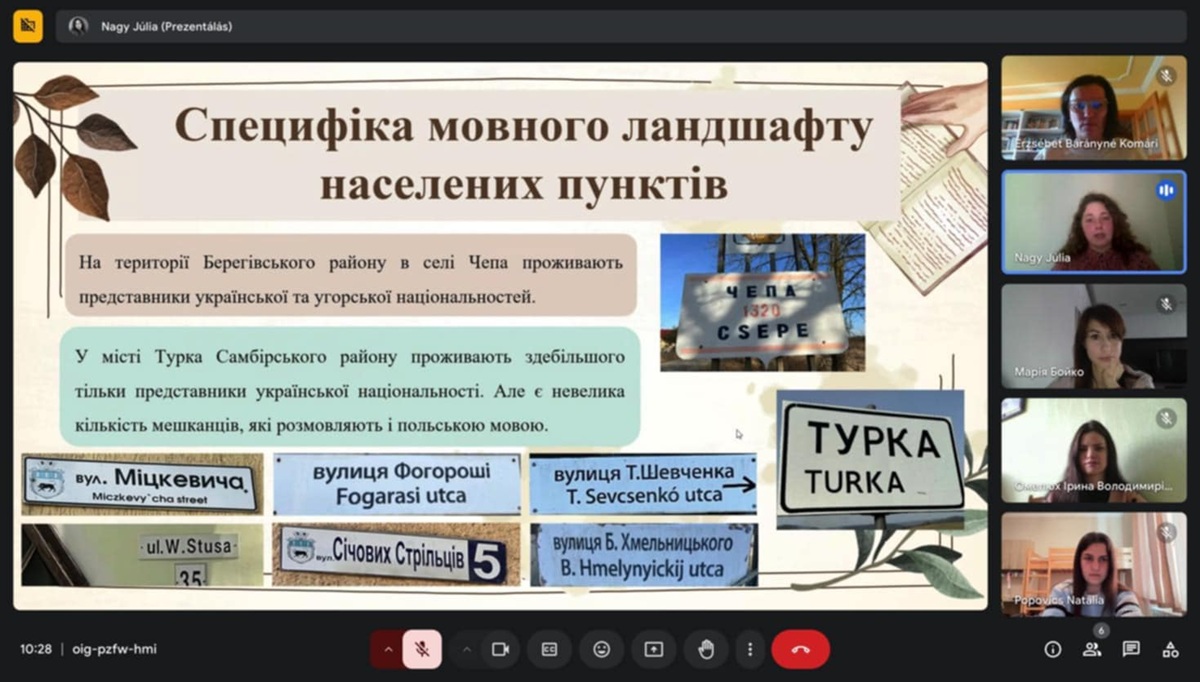The image size is (1200, 682).
Task: Turn on closed captions
Action: 549,649
